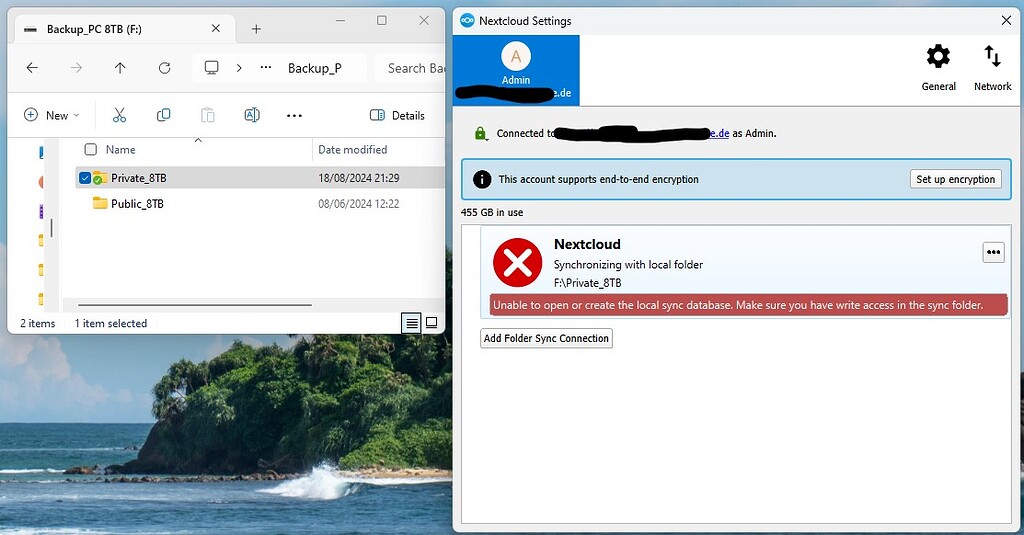Click the Search box in Explorer
This screenshot has height=535, width=1024.
(x=414, y=68)
